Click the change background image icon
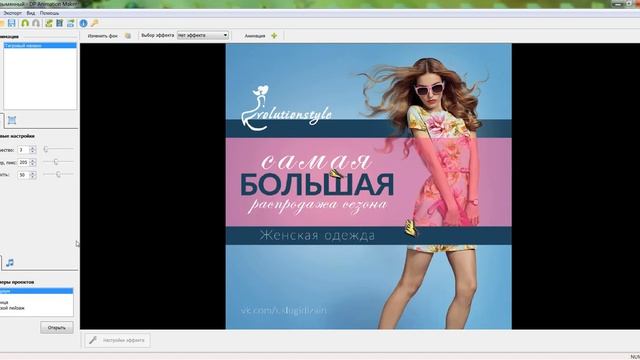The height and width of the screenshot is (360, 640). coord(128,36)
